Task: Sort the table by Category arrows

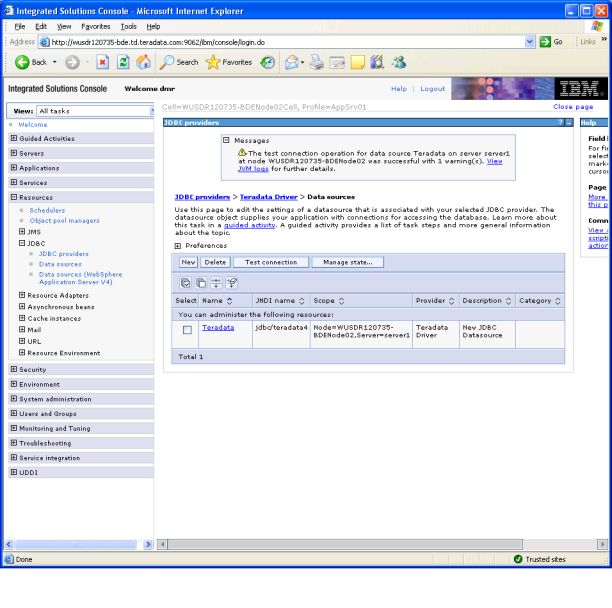Action: pos(558,301)
